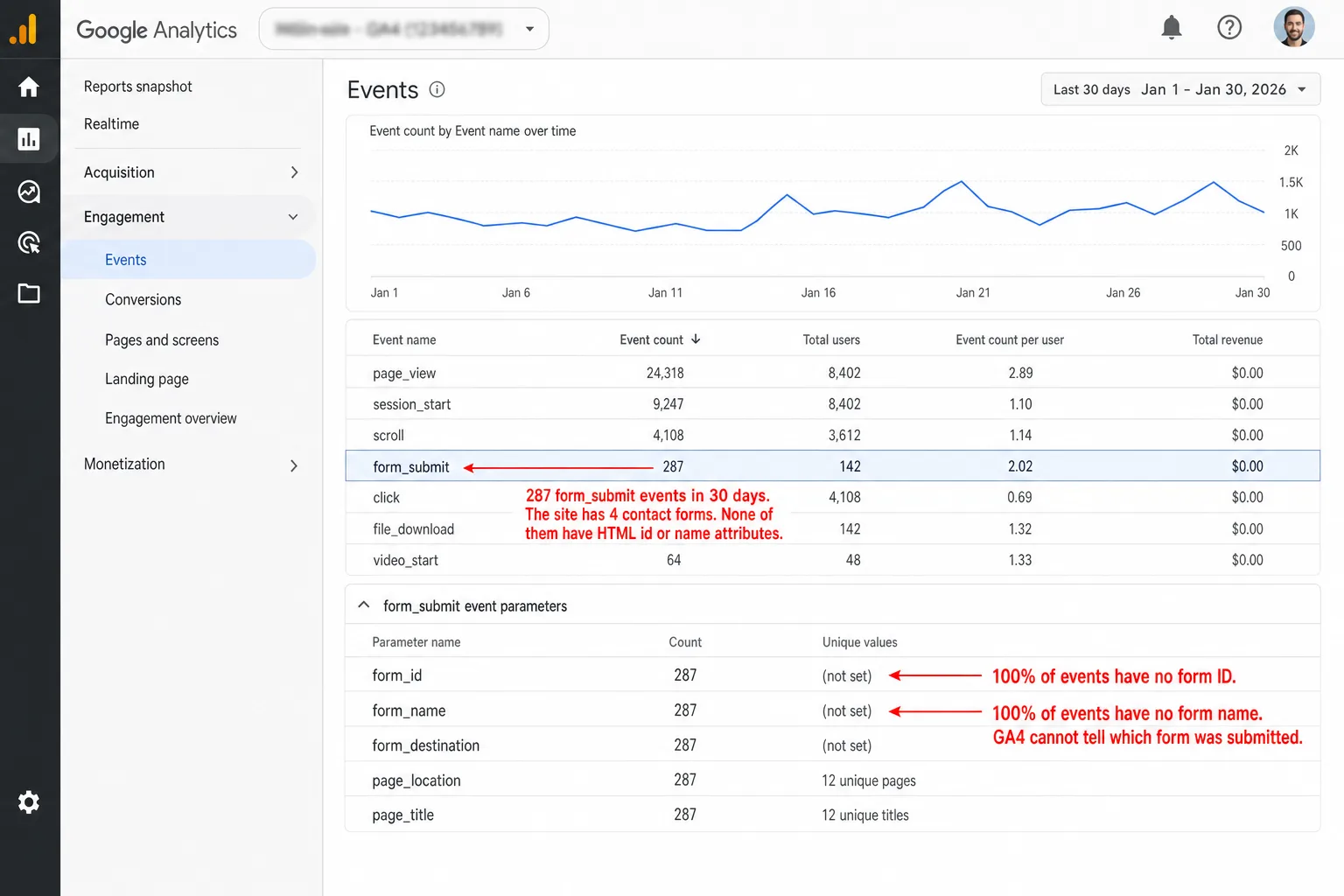The height and width of the screenshot is (896, 1344).
Task: Select Events in Engagement menu
Action: point(188,260)
